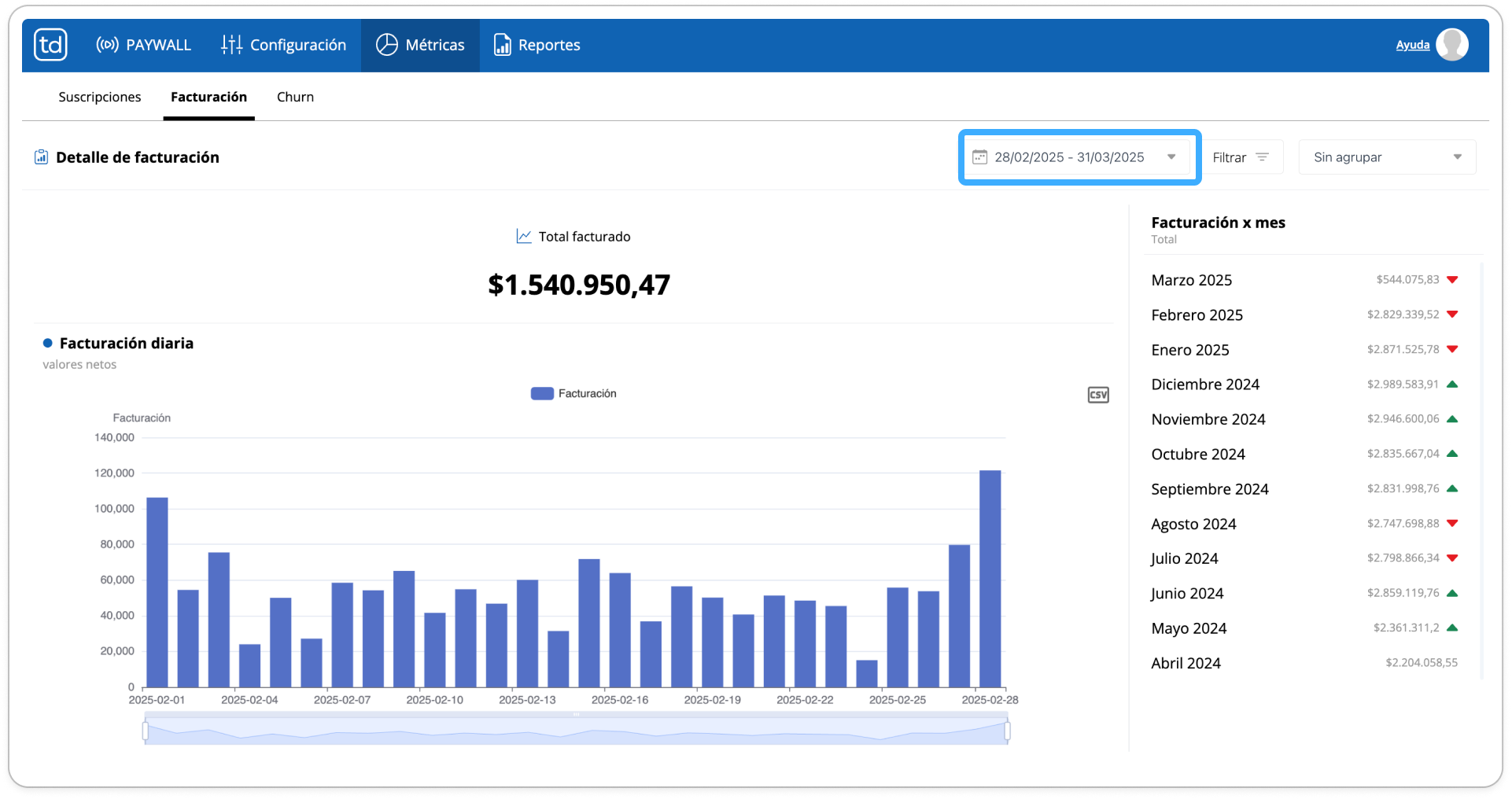Click the red down arrow beside $544.075,83
The image size is (1512, 799).
click(x=1452, y=280)
